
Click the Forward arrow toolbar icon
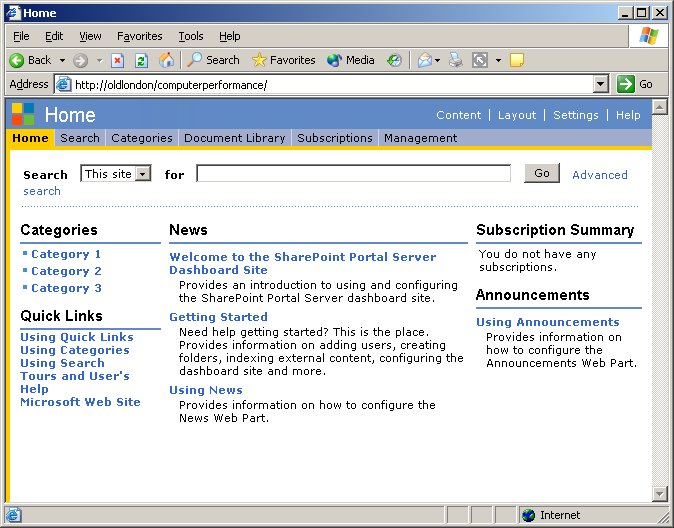coord(80,60)
